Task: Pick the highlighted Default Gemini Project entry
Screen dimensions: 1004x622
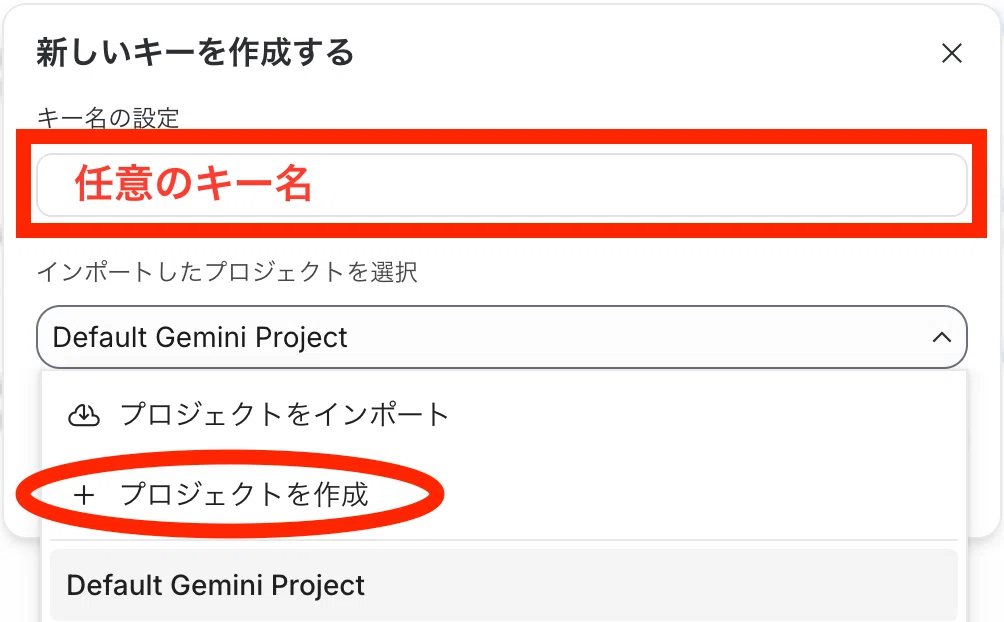Action: [504, 585]
